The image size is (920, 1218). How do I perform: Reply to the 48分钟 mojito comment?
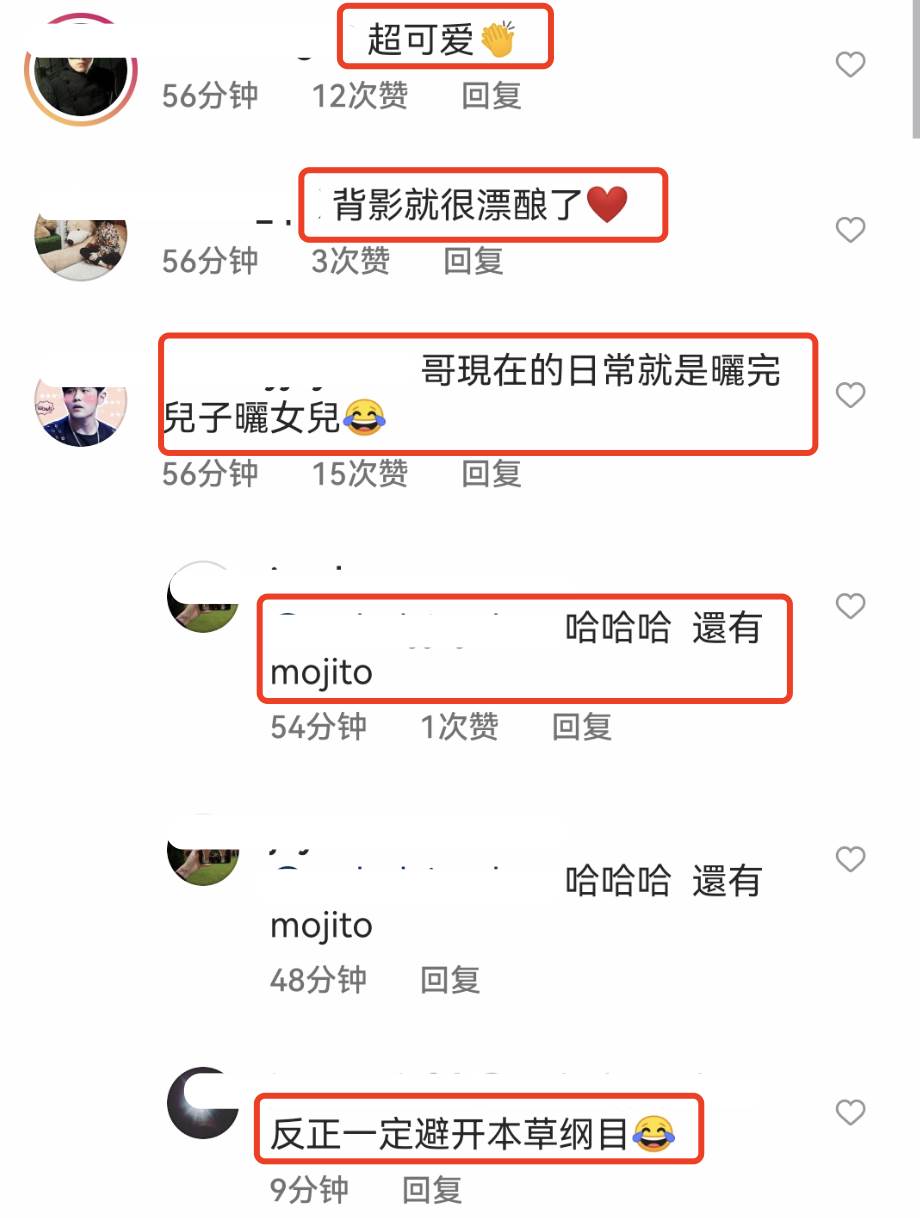[x=450, y=979]
